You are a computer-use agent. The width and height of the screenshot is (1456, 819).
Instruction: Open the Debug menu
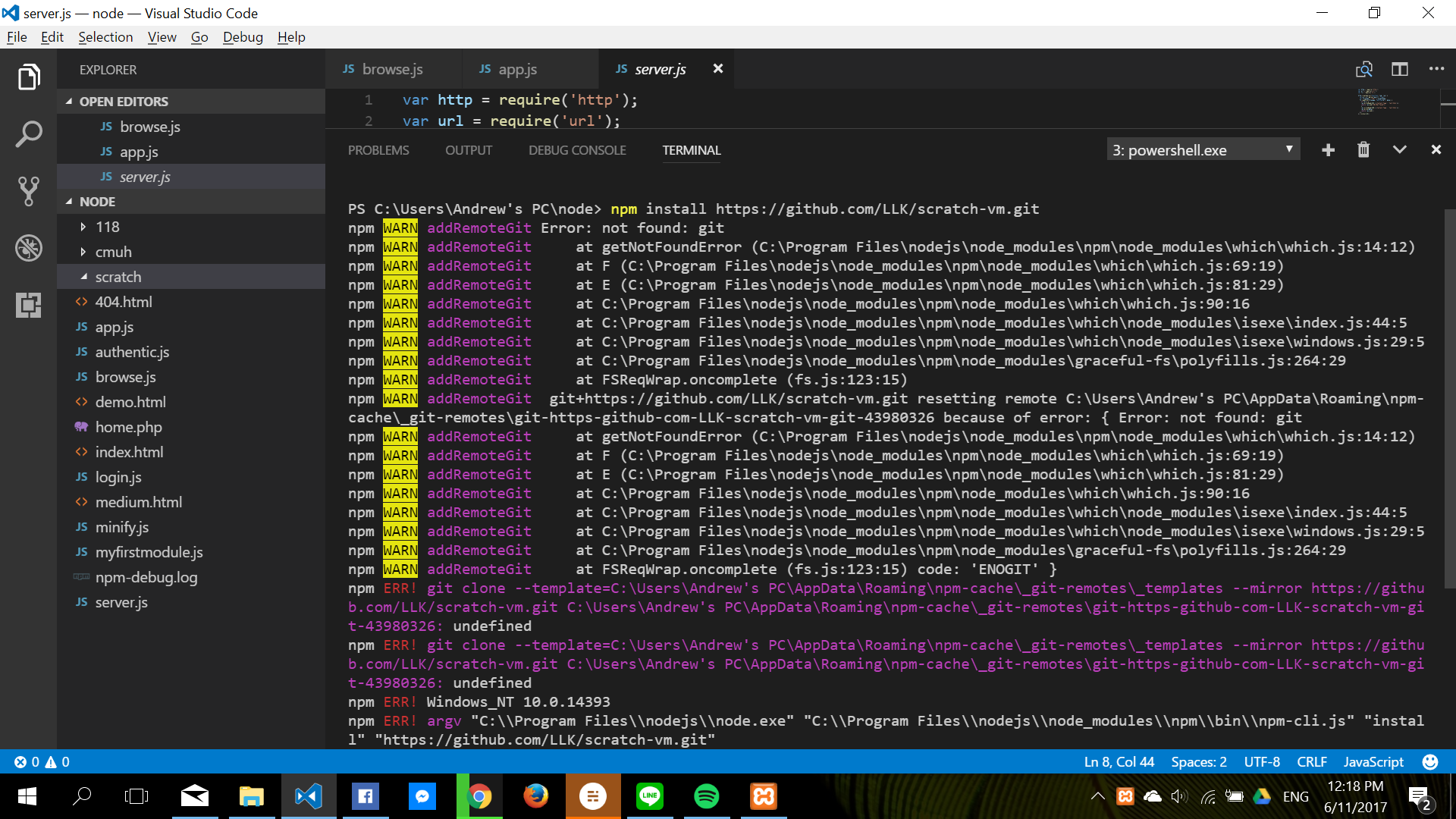(x=243, y=36)
